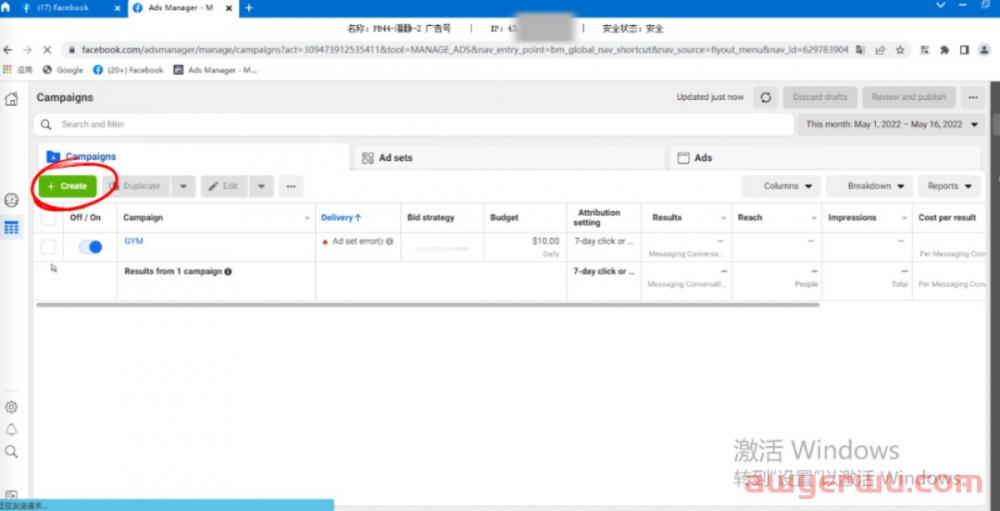
Task: Toggle the browser side panel icon
Action: click(964, 50)
